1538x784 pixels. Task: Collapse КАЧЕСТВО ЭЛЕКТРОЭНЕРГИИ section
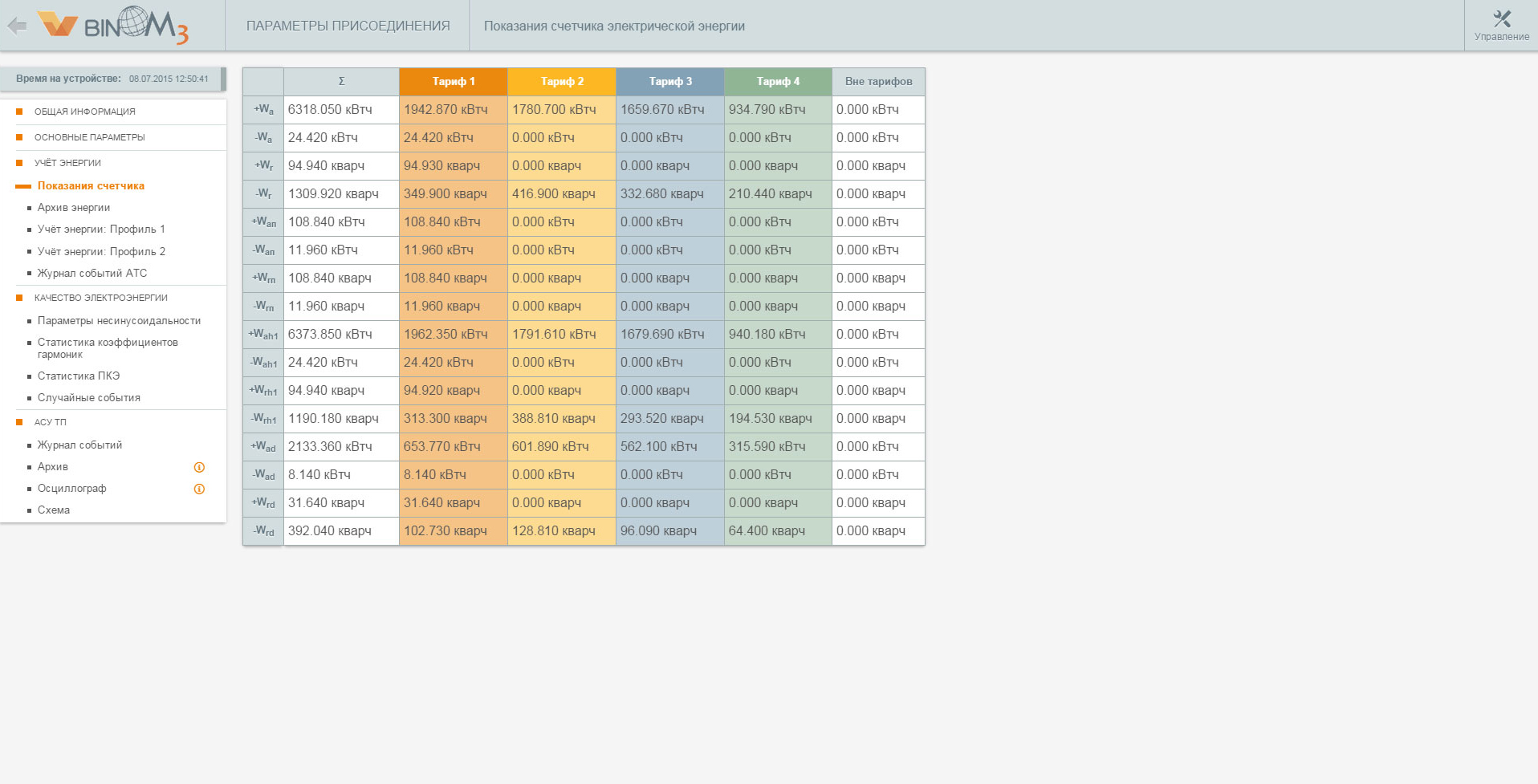[100, 298]
